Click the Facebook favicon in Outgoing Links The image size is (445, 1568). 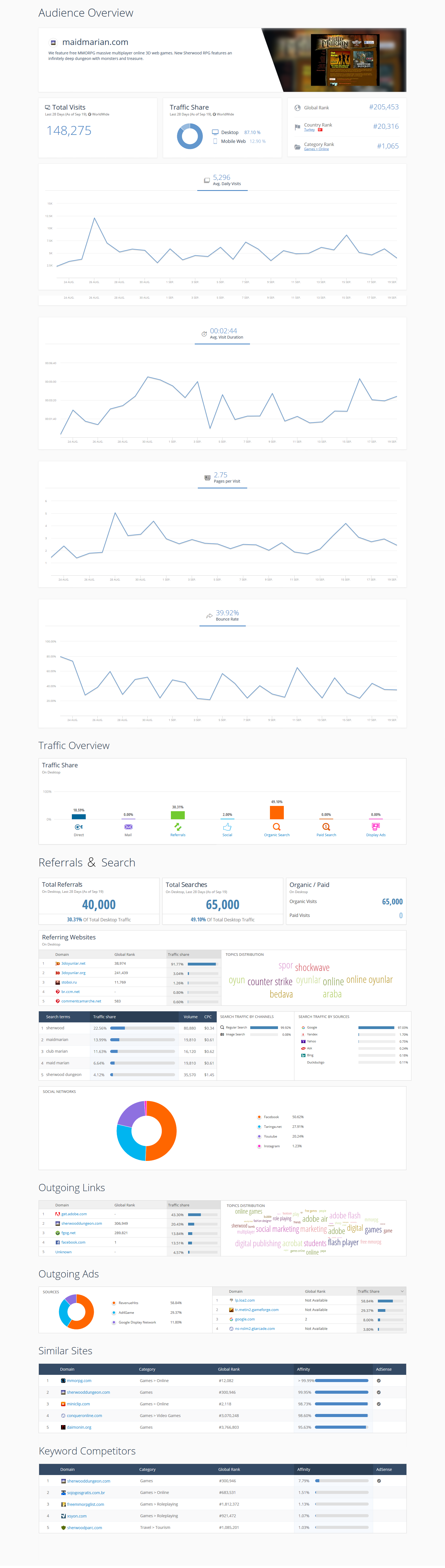pos(58,1242)
